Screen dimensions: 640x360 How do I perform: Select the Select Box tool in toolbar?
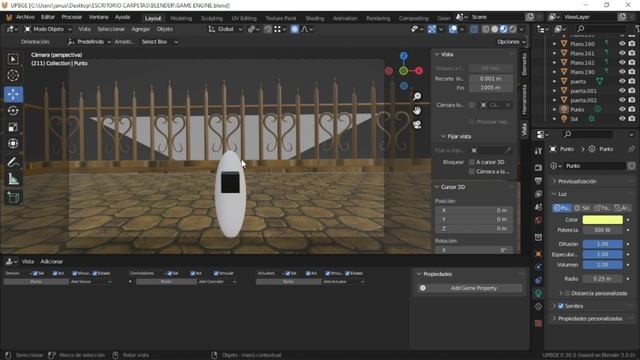click(13, 59)
